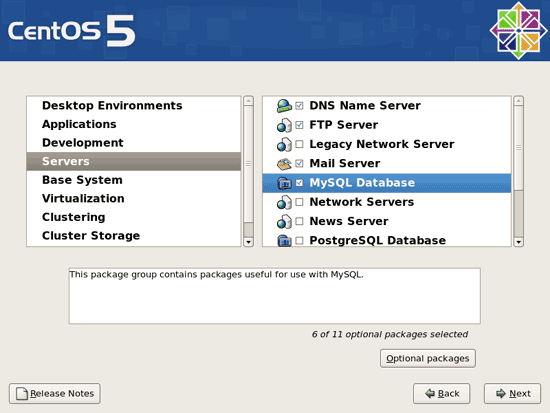Click the category list scroll-down arrow
The height and width of the screenshot is (413, 550).
[x=248, y=242]
